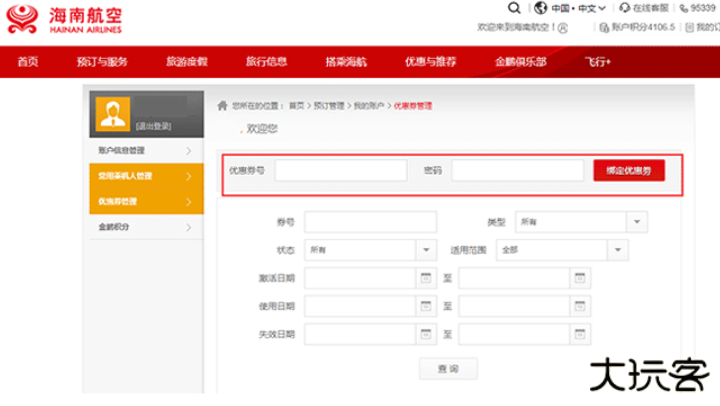Click the red 绑定优惠券 button
This screenshot has width=720, height=406.
click(628, 171)
